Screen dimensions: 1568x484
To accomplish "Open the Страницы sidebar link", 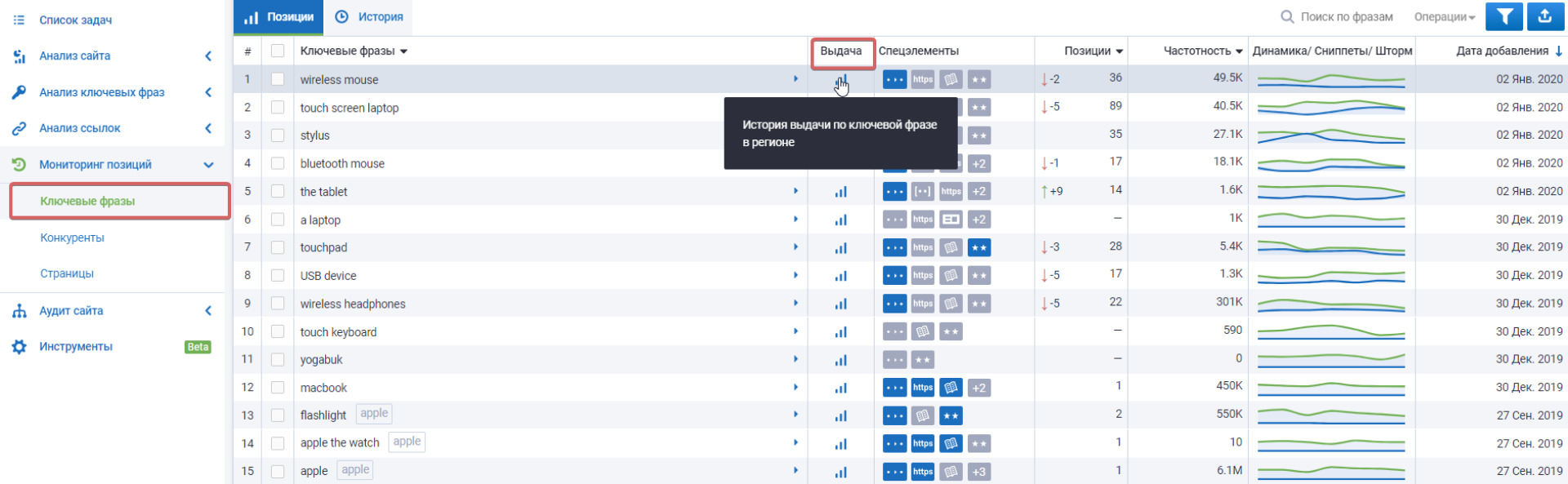I will coord(67,273).
